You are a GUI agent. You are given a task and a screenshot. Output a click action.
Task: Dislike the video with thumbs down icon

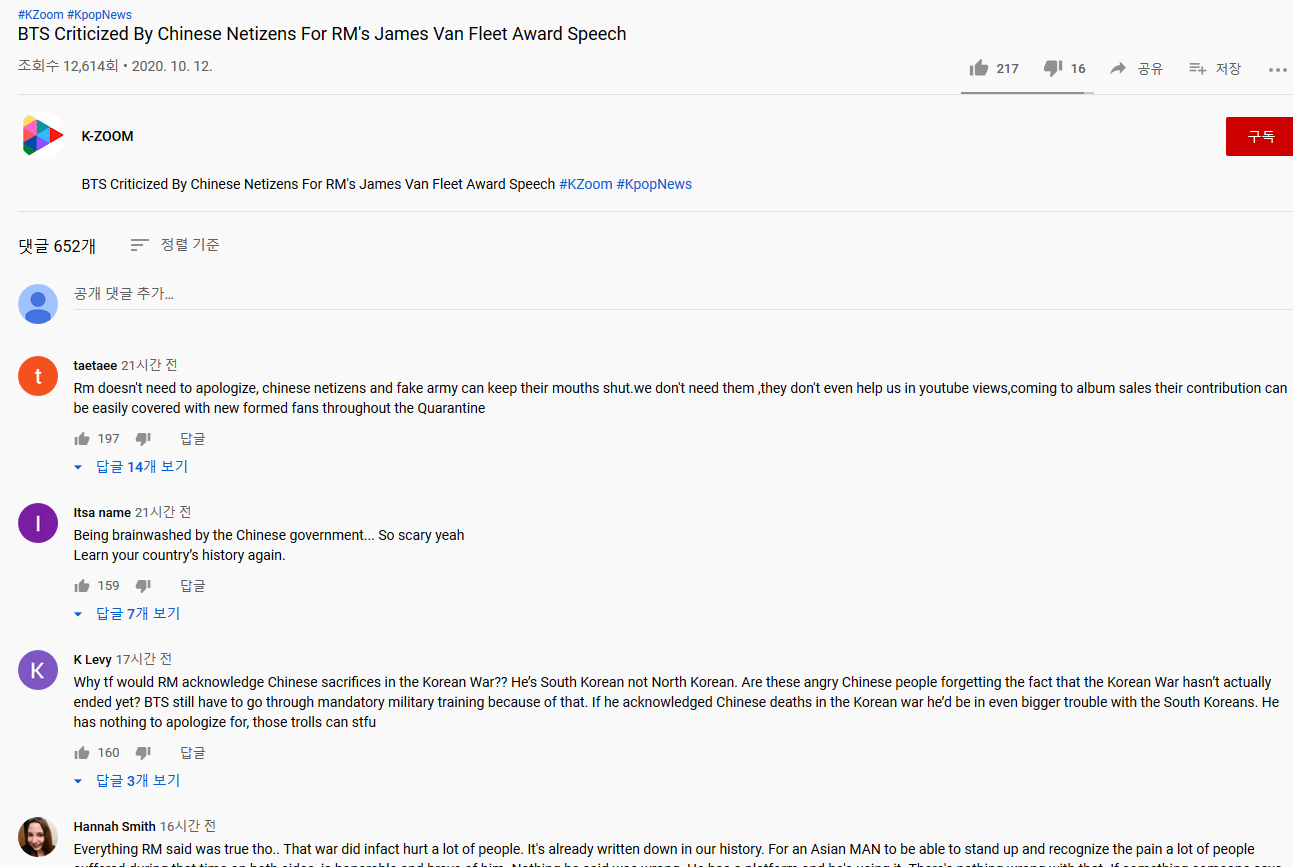click(x=1052, y=68)
